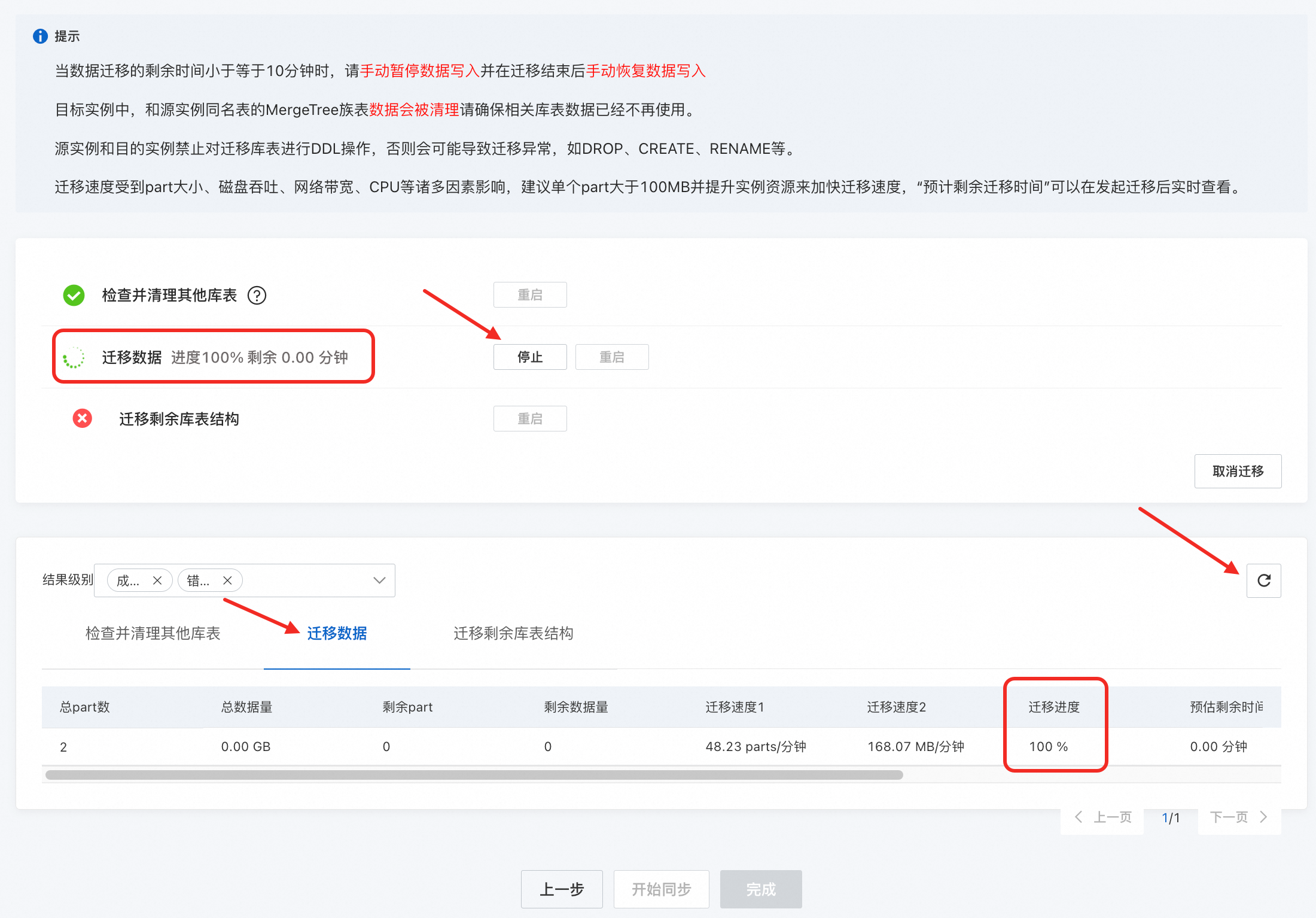Open the 迁移剩余库表结构 tab
The height and width of the screenshot is (918, 1316).
click(513, 633)
